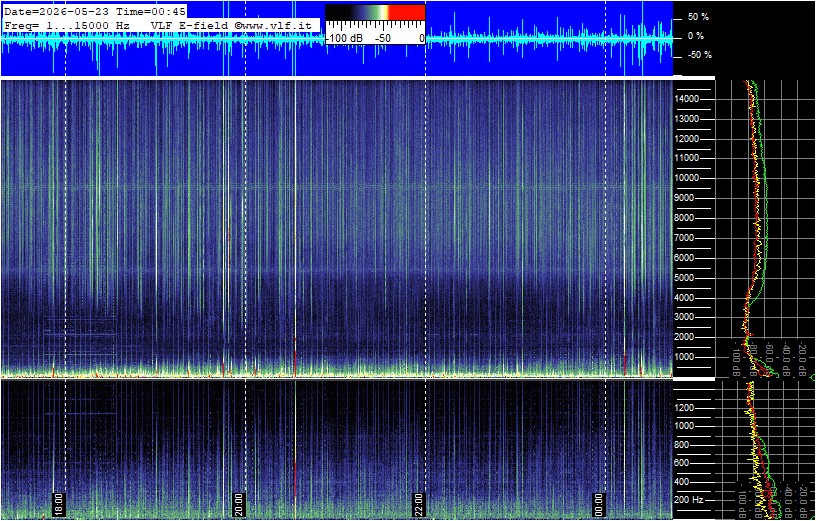Click the 0 % amplitude axis label
The width and height of the screenshot is (816, 521).
pyautogui.click(x=698, y=36)
